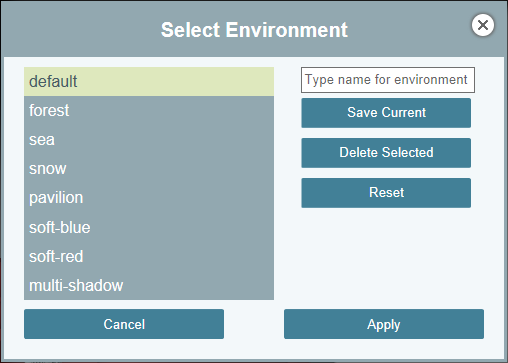The width and height of the screenshot is (508, 363).
Task: Click Delete Selected button
Action: coord(386,153)
